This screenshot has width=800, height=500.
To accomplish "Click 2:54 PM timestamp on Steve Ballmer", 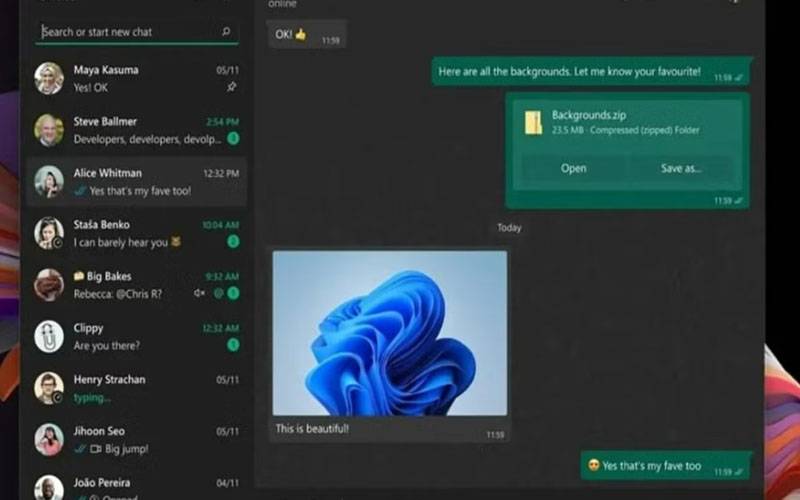I will (222, 122).
